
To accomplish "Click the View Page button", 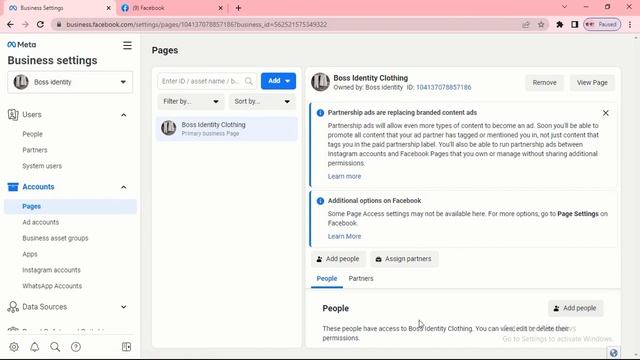I will 592,82.
